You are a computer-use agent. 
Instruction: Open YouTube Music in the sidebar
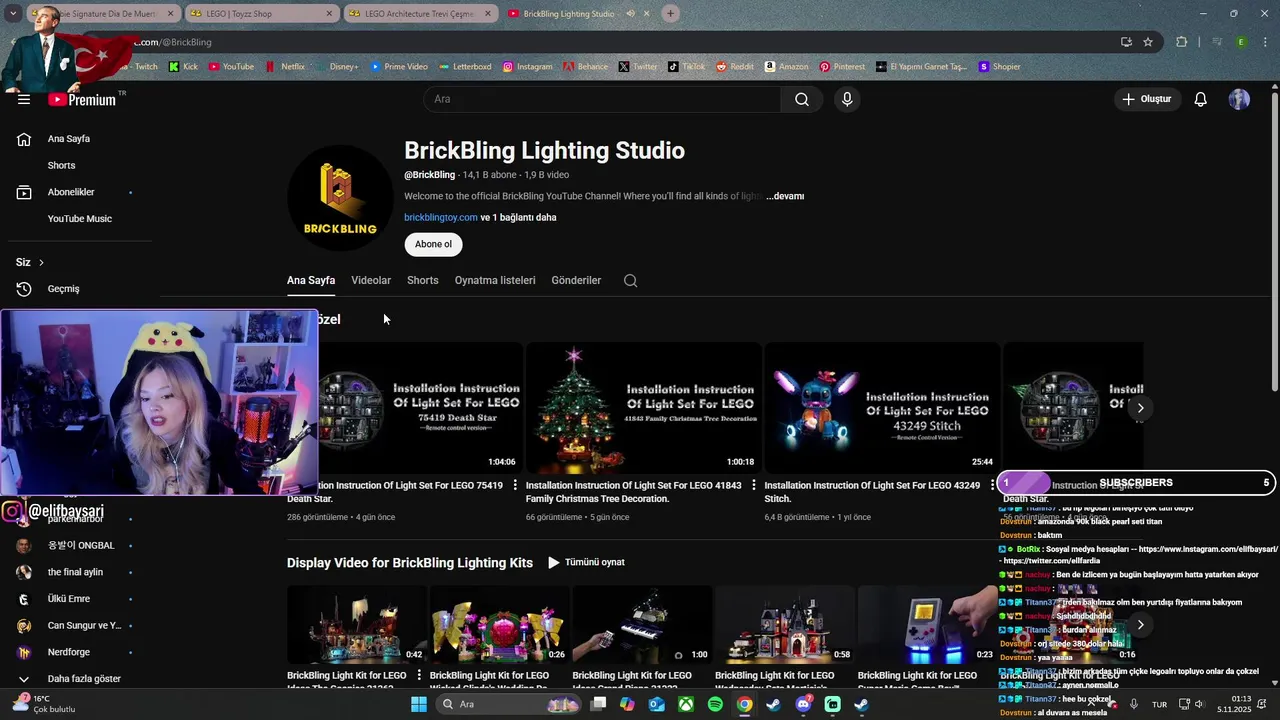(x=79, y=219)
